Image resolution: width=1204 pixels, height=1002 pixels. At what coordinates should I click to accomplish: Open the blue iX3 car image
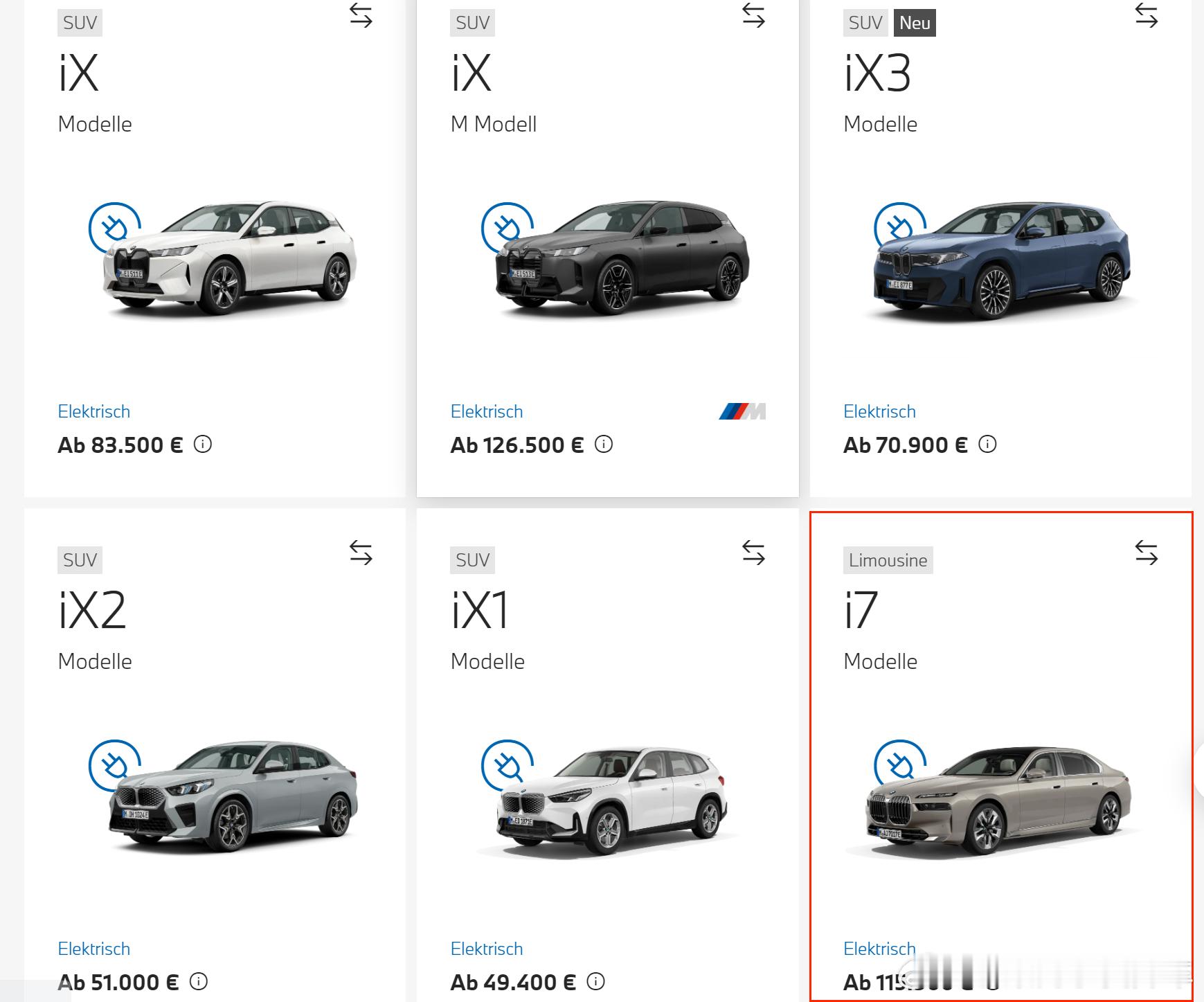pyautogui.click(x=1000, y=261)
